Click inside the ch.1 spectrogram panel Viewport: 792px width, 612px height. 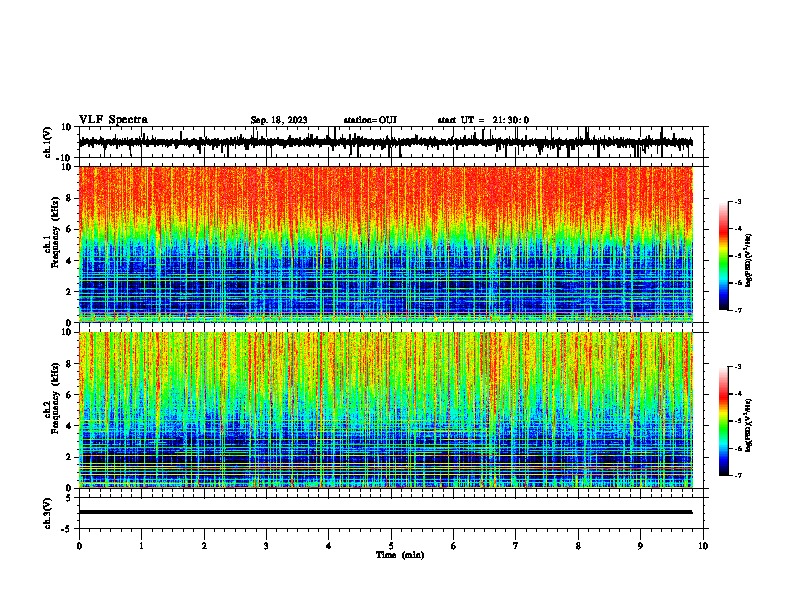point(386,244)
